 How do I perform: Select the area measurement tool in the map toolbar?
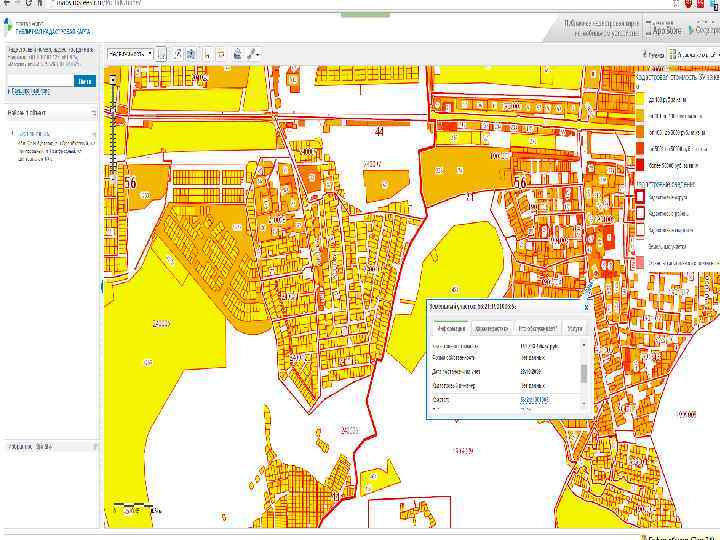pos(191,54)
